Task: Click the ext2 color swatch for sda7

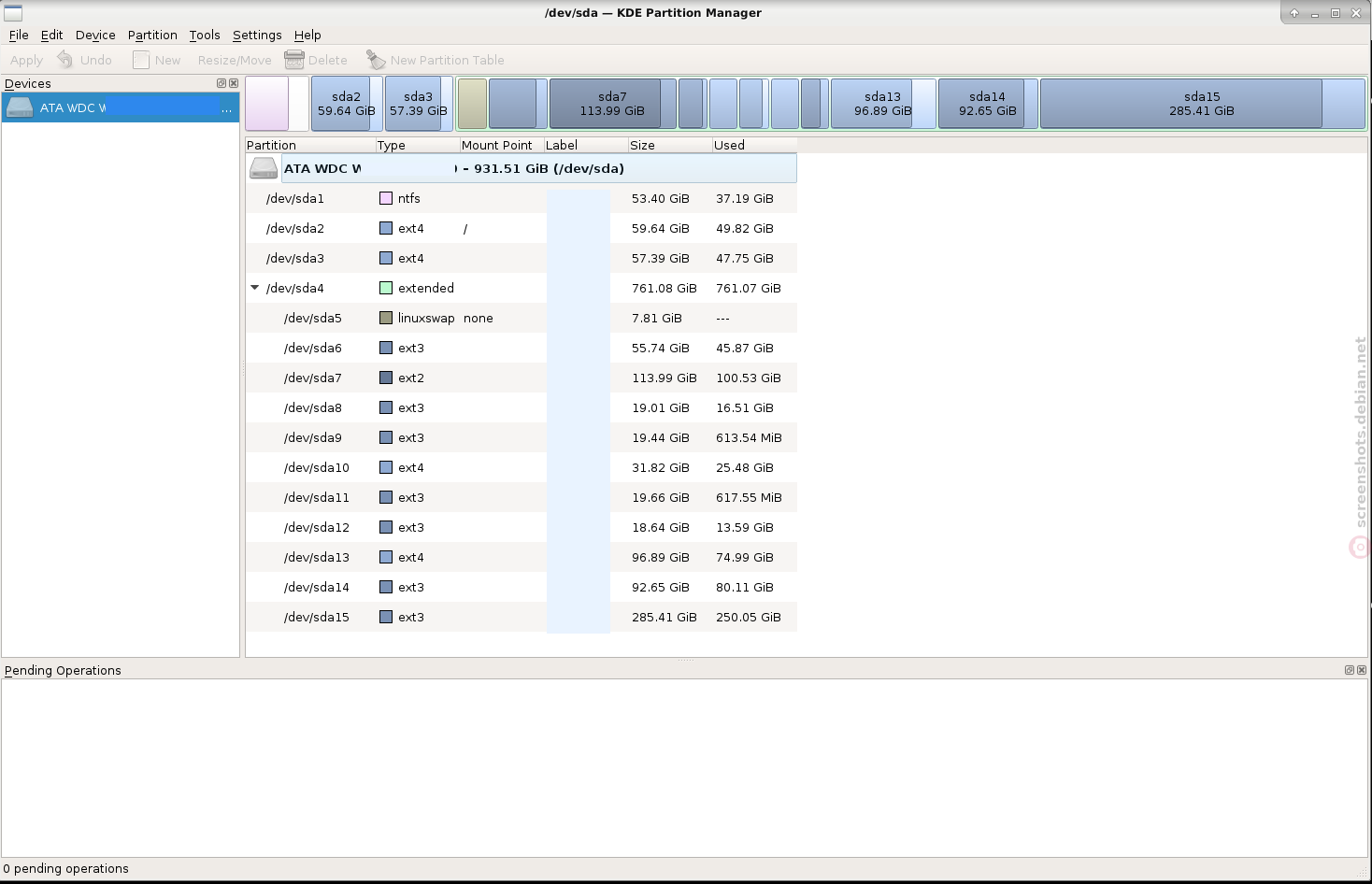Action: coord(386,378)
